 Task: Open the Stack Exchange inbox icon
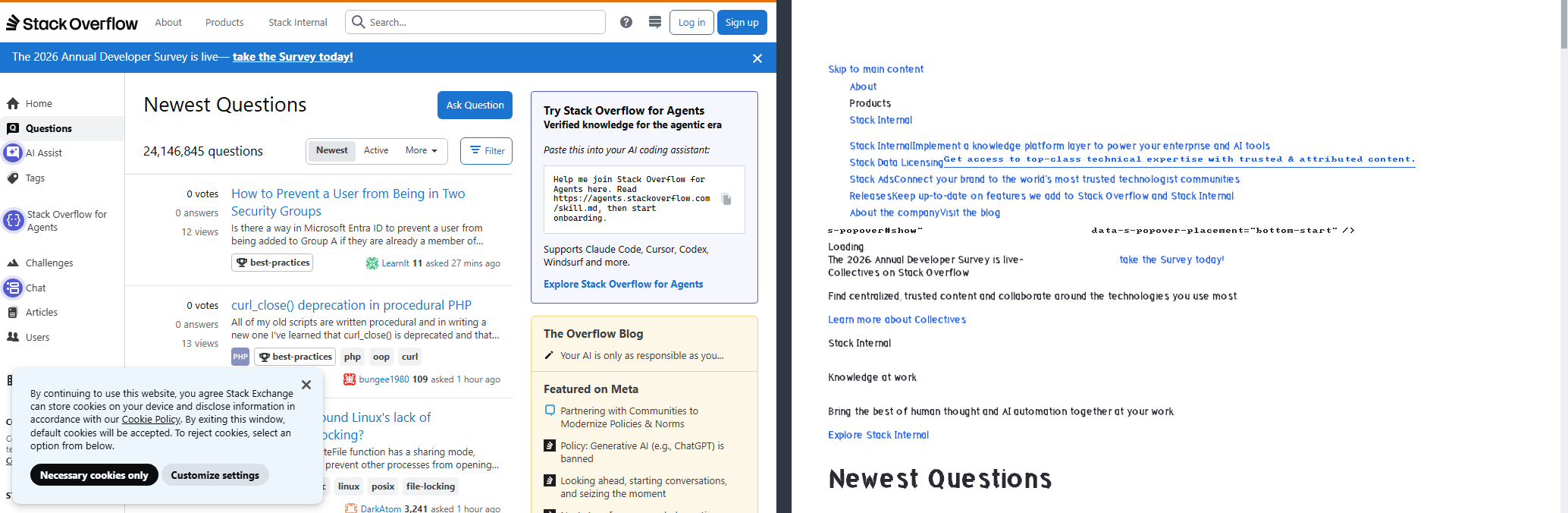(655, 22)
